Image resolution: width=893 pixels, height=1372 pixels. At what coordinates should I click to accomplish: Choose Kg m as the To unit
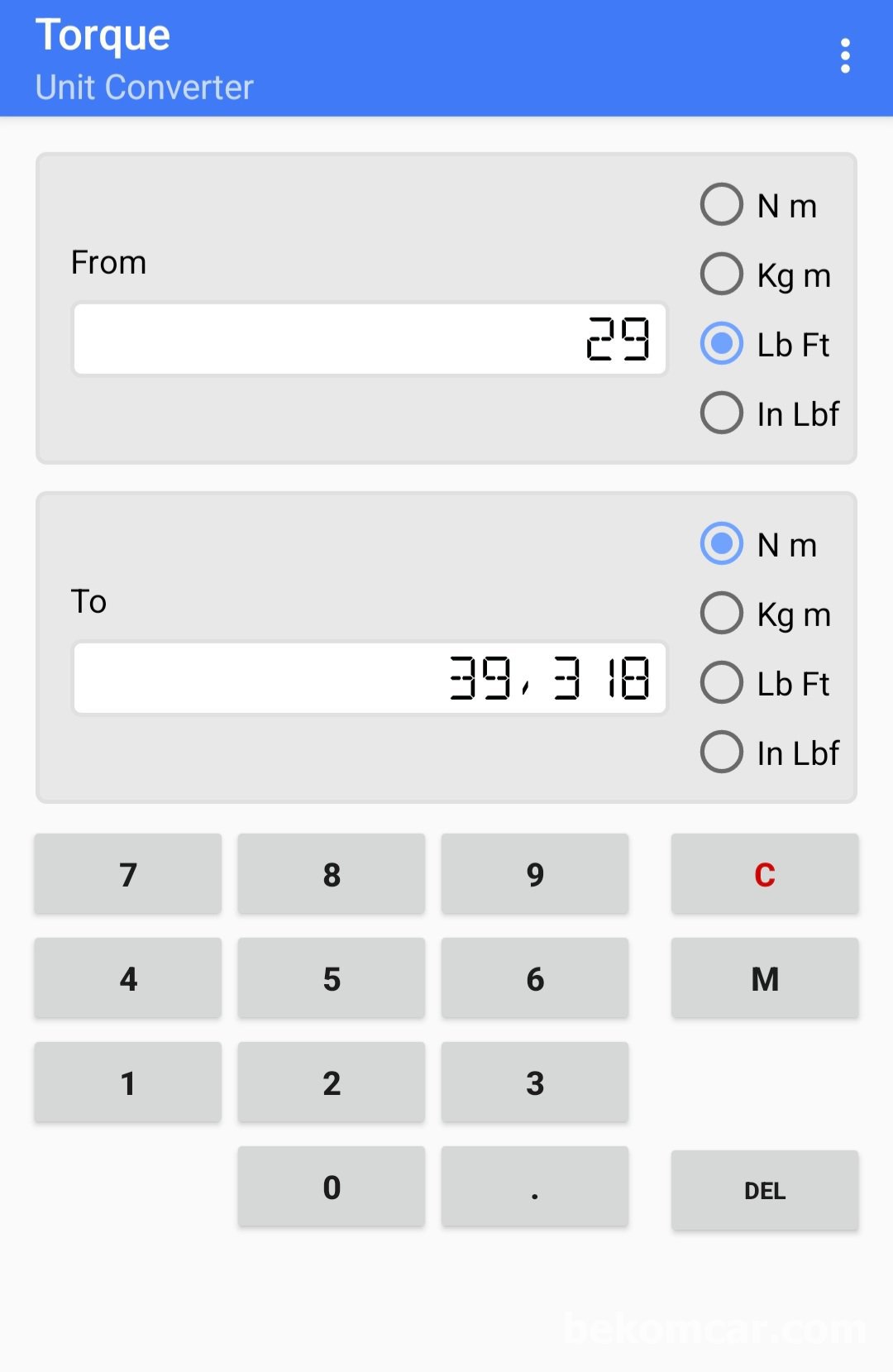pos(722,614)
